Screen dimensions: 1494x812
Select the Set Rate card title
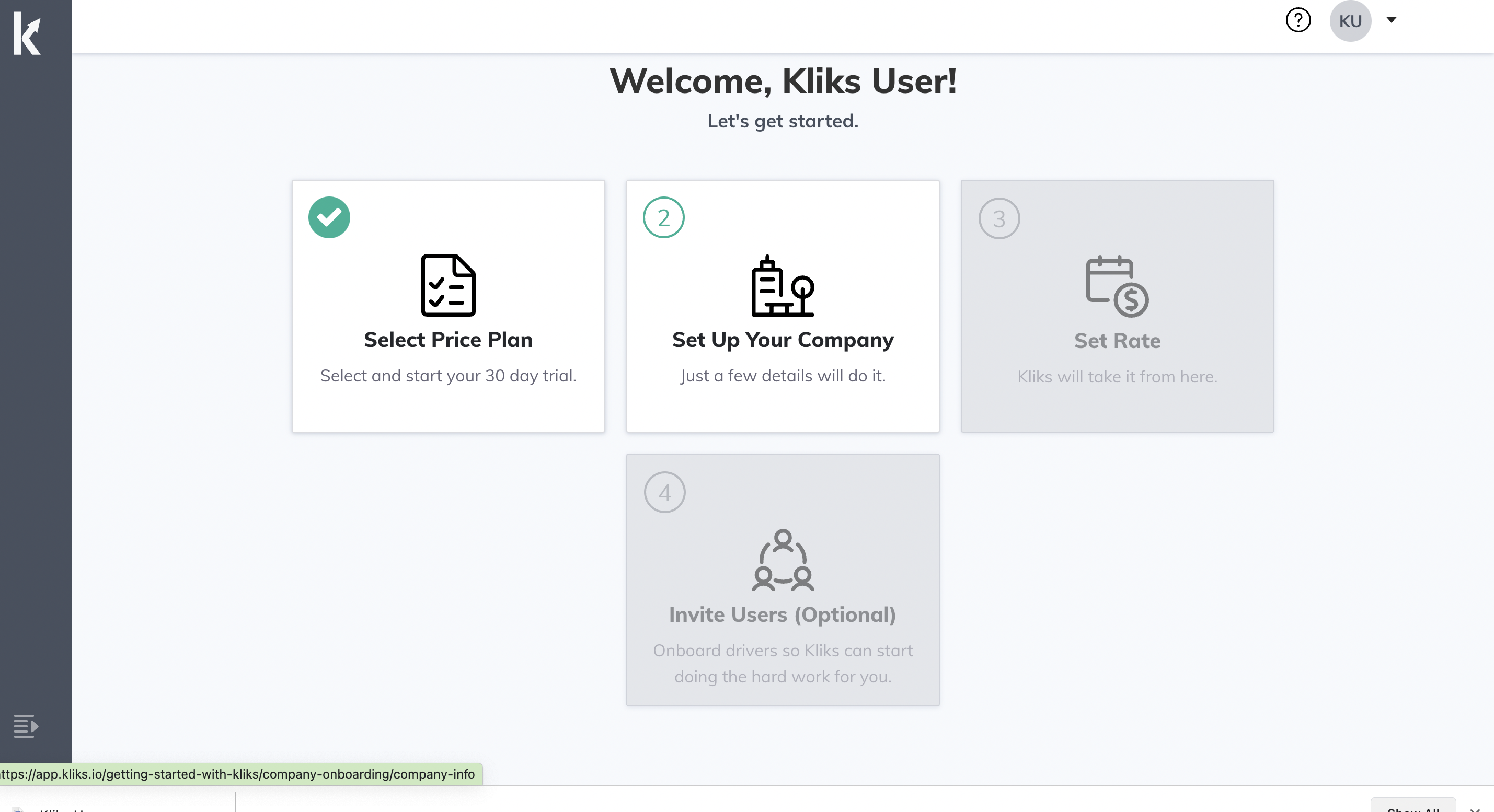click(1117, 341)
